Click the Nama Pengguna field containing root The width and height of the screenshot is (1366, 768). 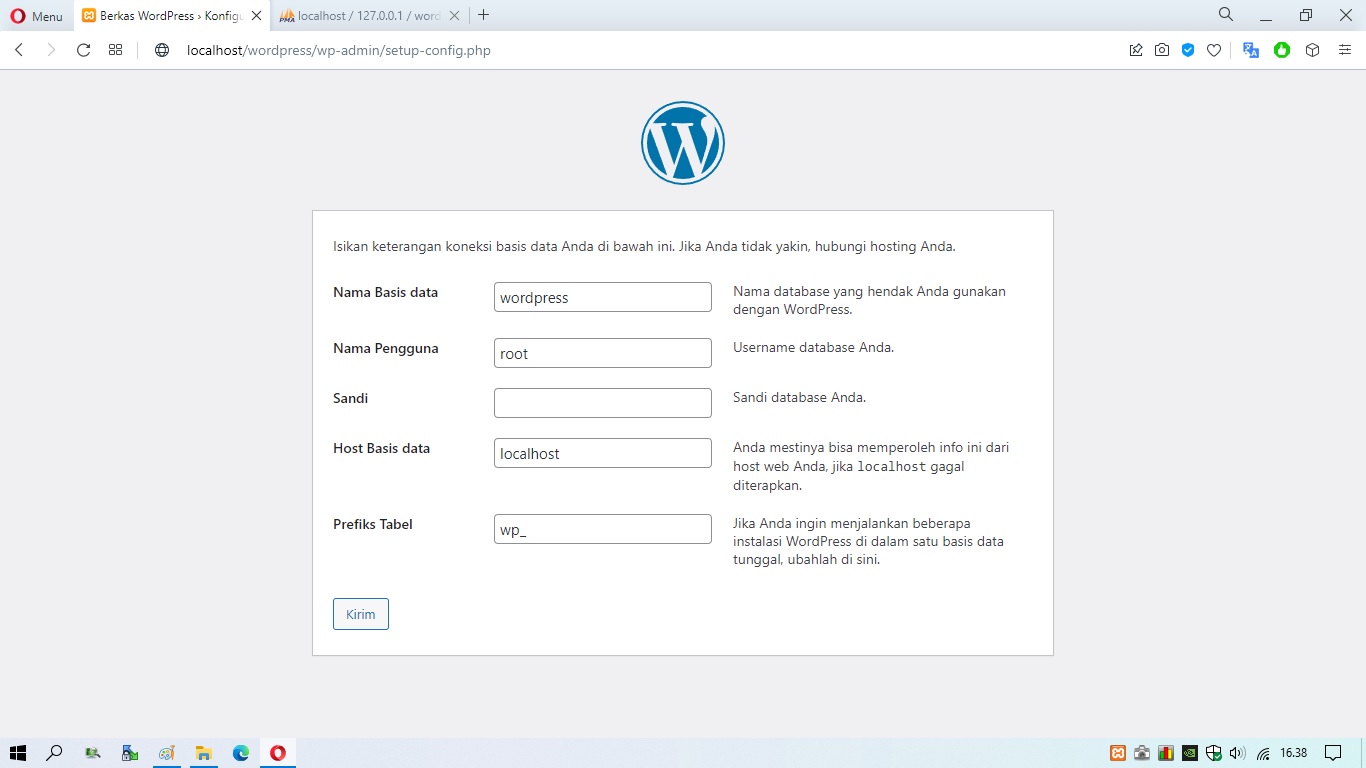pyautogui.click(x=603, y=353)
